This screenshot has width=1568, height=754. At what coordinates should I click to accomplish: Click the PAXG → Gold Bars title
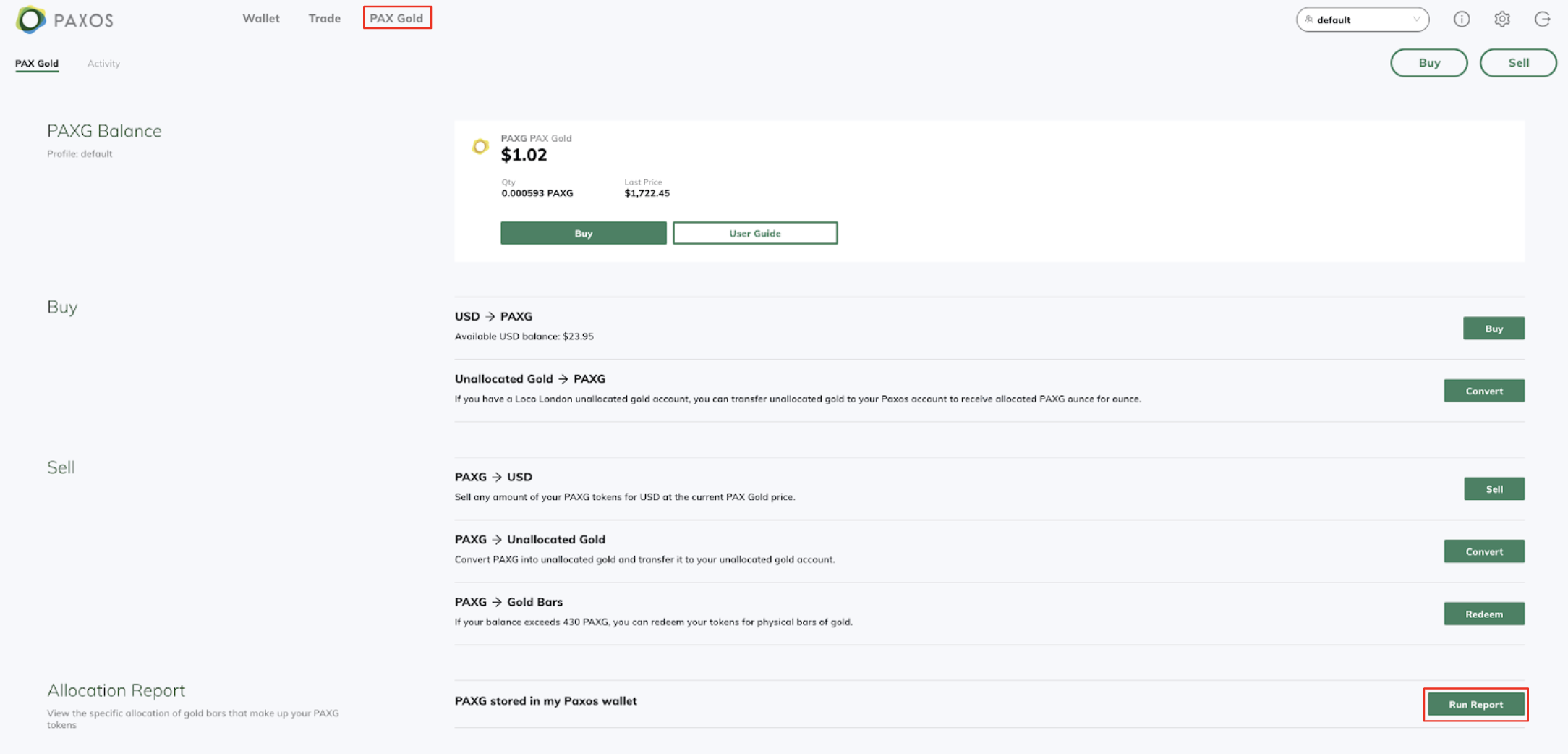click(508, 602)
